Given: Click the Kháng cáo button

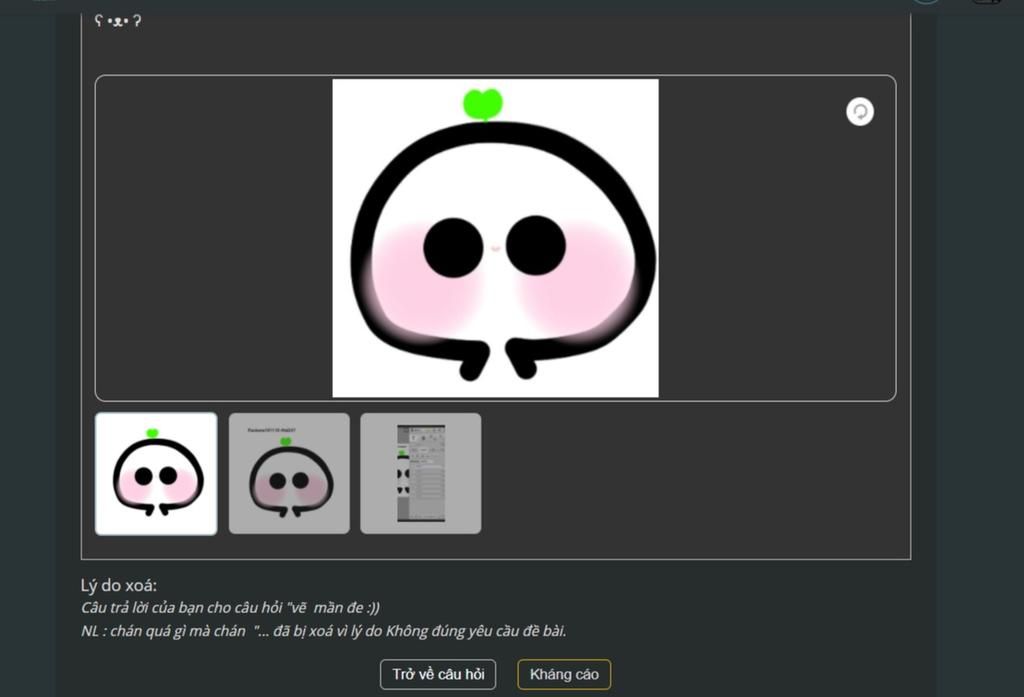Looking at the screenshot, I should pos(564,674).
